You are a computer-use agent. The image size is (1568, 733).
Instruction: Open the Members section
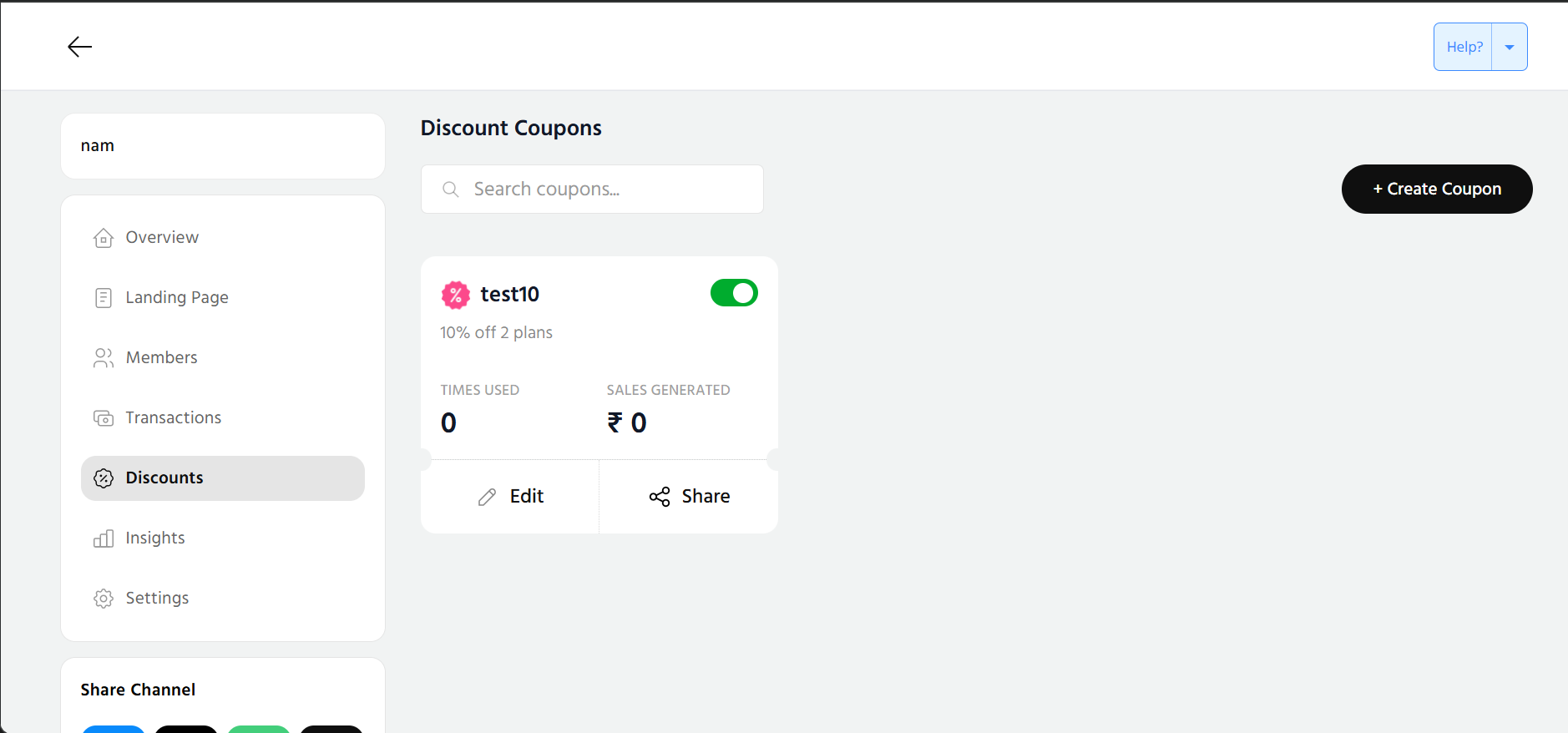tap(161, 358)
